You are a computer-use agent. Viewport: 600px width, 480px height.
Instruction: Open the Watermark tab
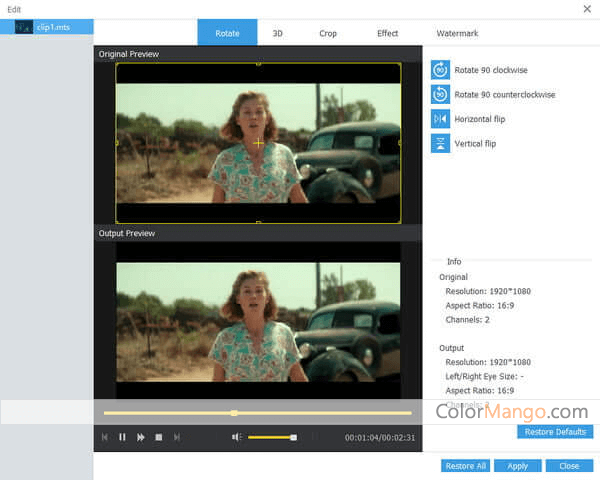point(457,33)
